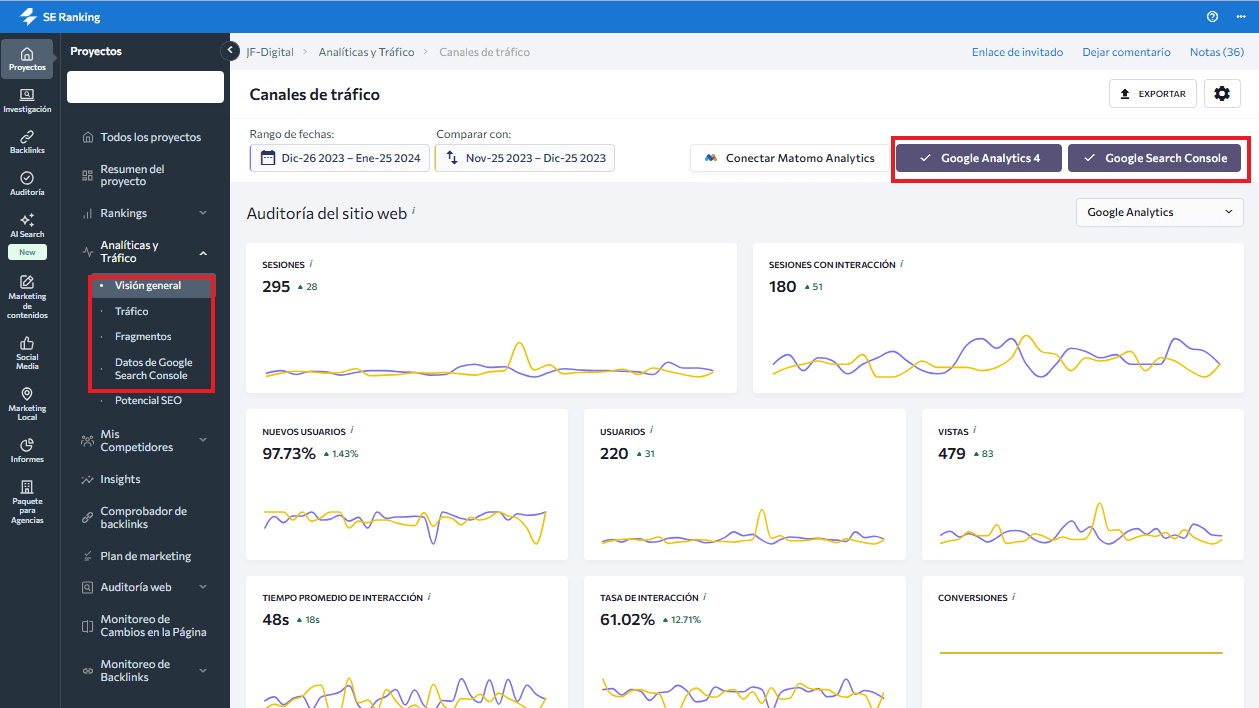This screenshot has height=708, width=1259.
Task: Click Conectar Matomo Analytics
Action: [x=789, y=158]
